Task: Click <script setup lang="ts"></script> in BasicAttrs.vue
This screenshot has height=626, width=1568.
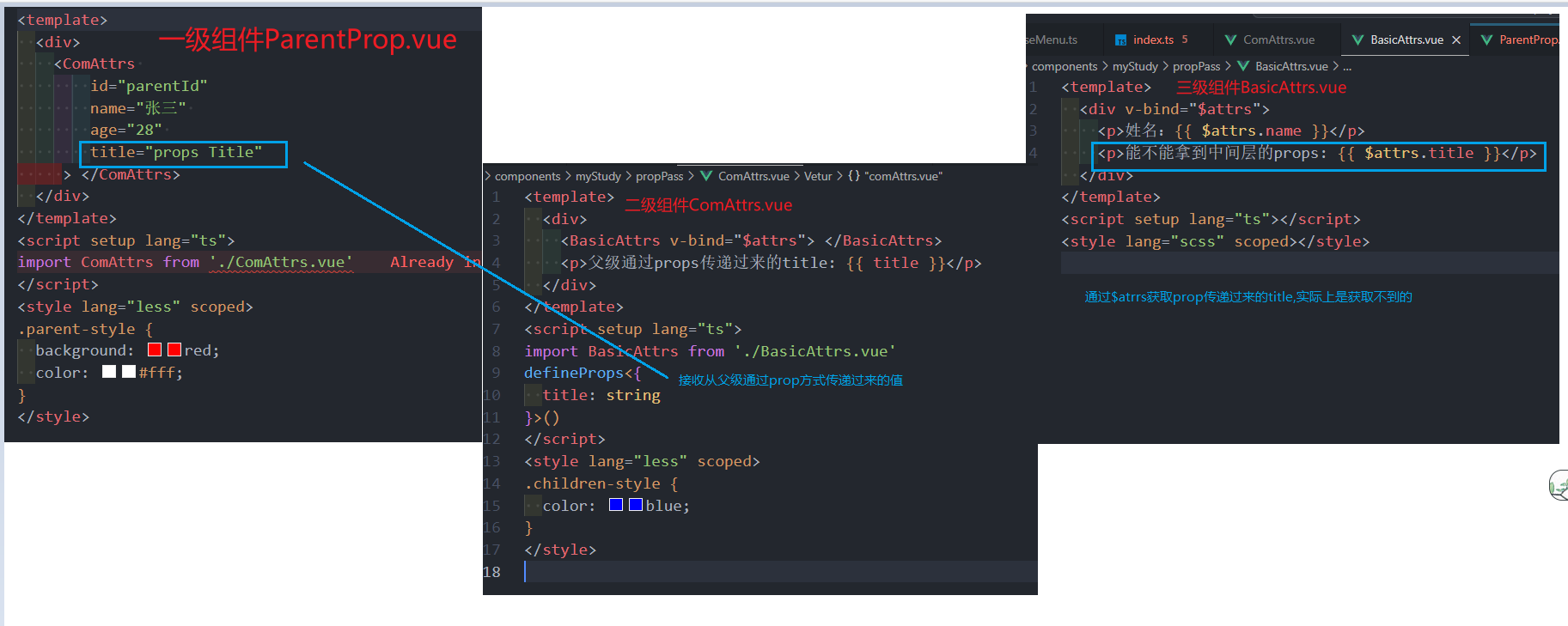Action: [1211, 219]
